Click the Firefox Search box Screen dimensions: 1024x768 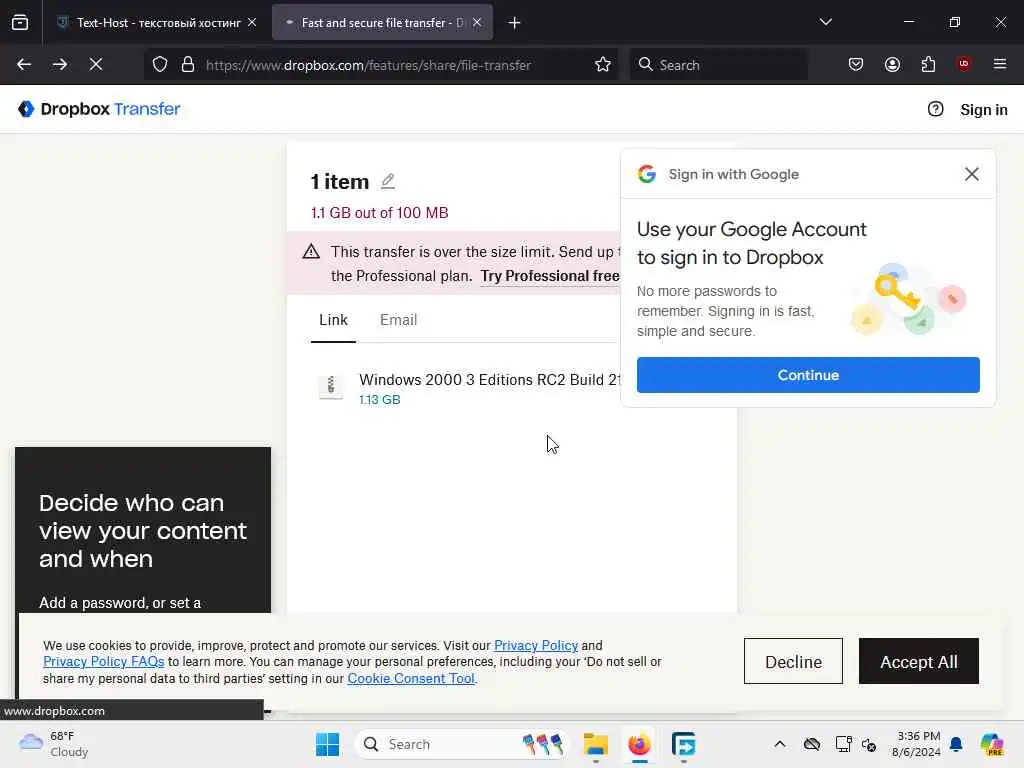point(718,65)
